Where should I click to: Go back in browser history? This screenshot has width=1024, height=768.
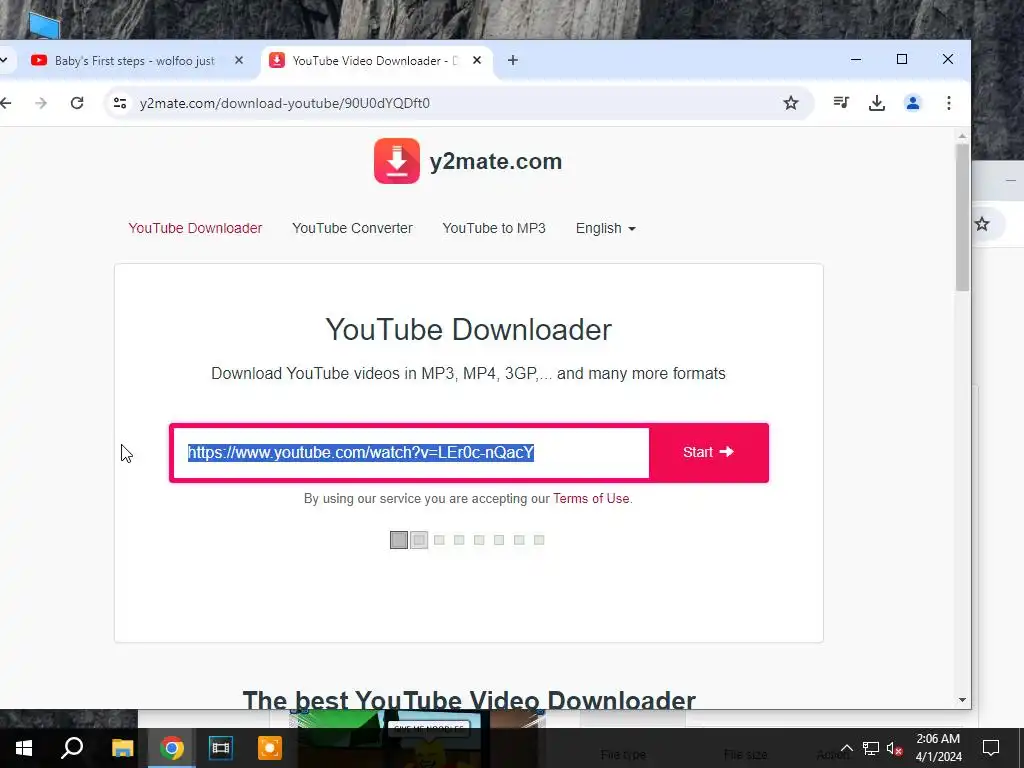[x=6, y=103]
